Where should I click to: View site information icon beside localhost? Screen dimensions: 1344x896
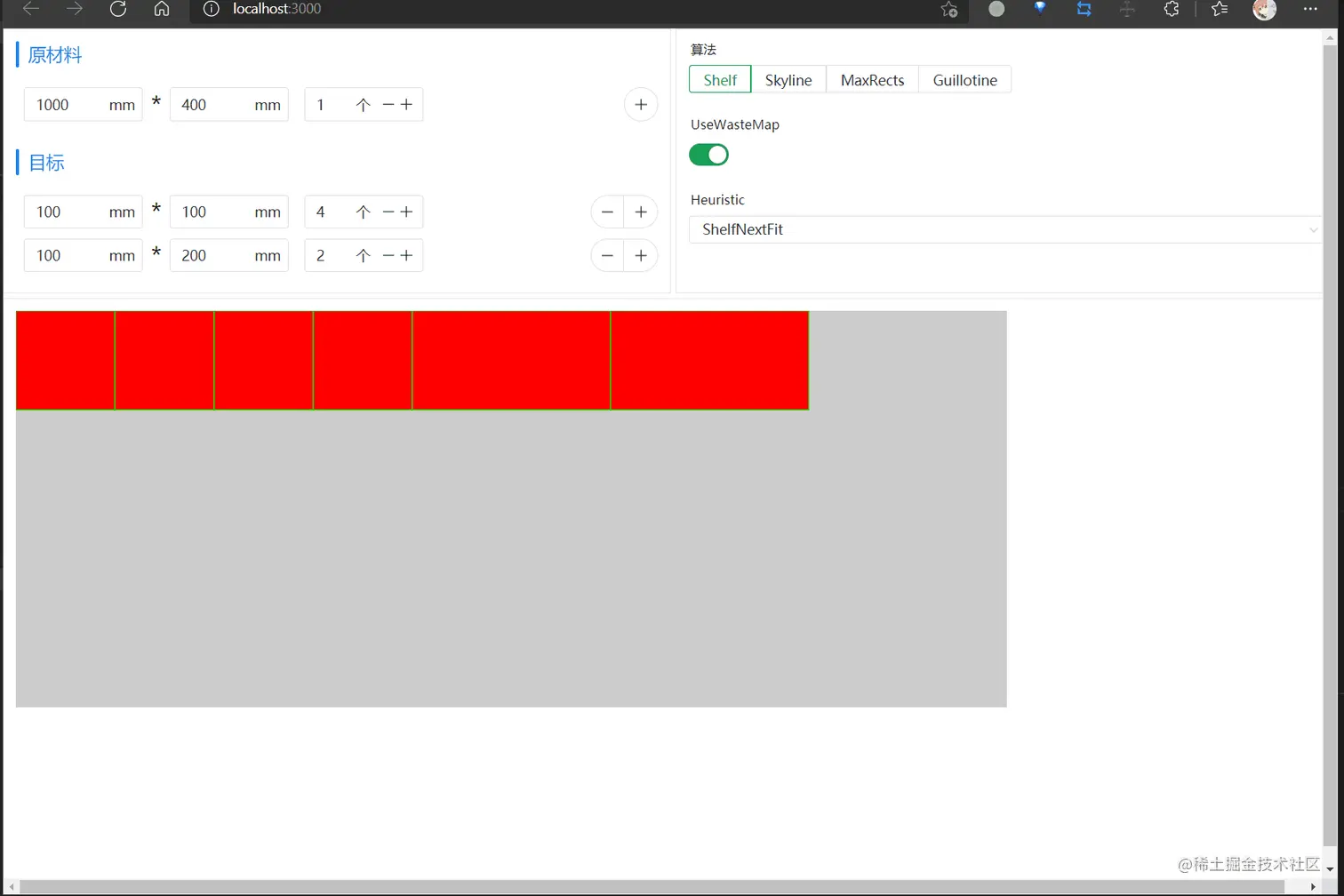point(211,9)
